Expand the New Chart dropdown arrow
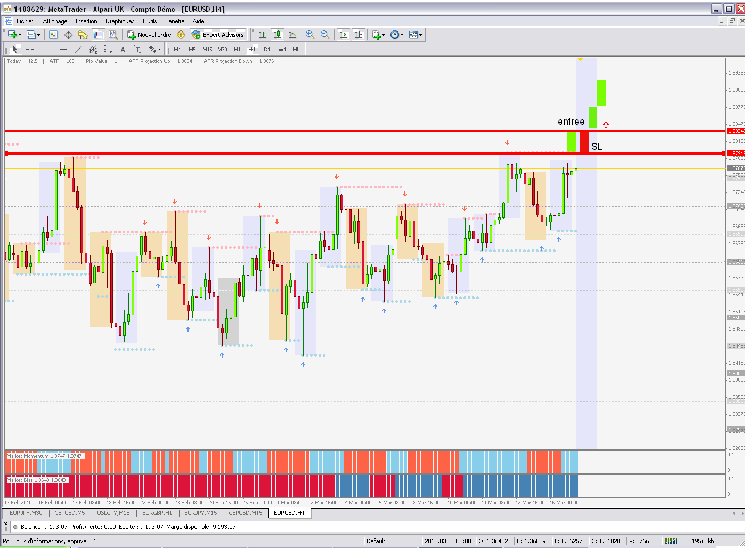 coord(20,35)
